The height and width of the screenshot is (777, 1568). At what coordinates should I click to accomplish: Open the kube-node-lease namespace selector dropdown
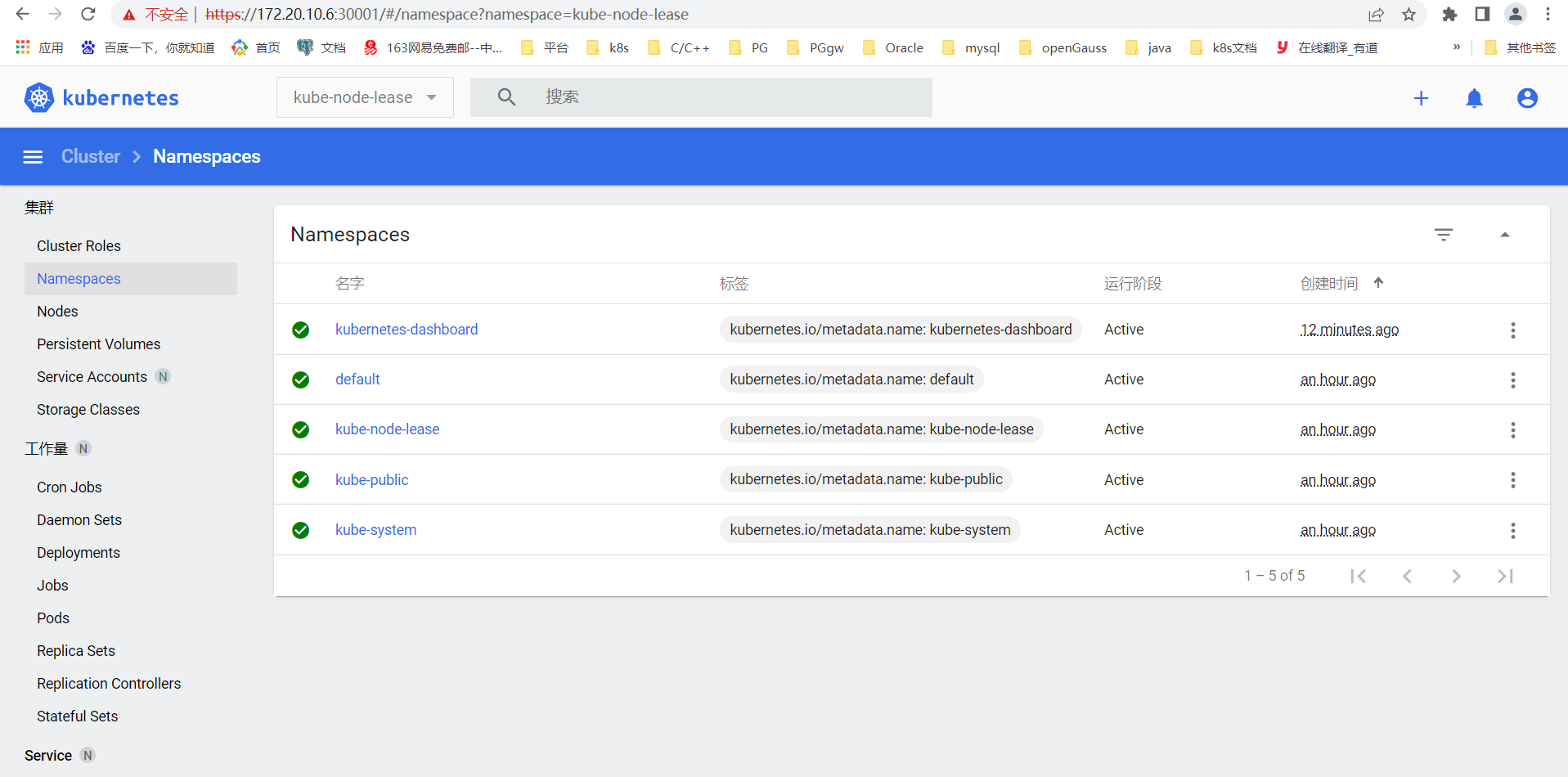pyautogui.click(x=365, y=97)
